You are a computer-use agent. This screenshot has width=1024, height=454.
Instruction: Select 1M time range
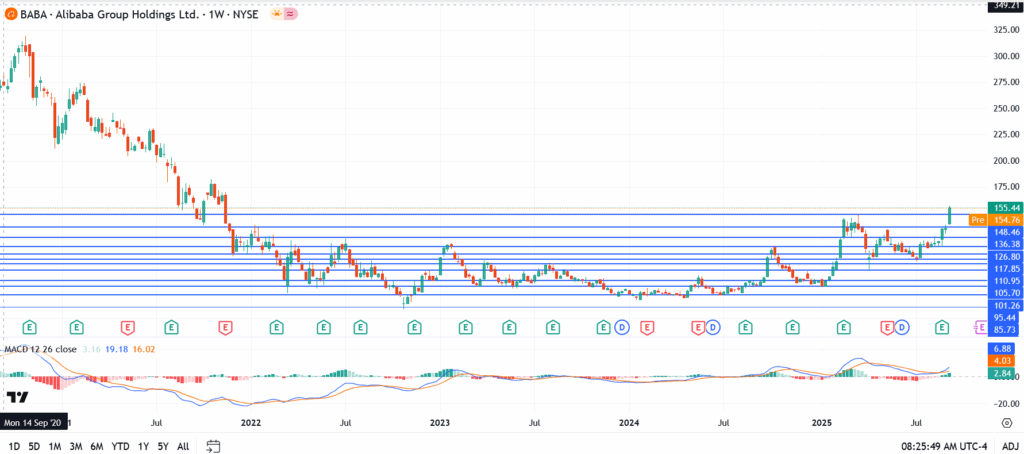pyautogui.click(x=55, y=447)
